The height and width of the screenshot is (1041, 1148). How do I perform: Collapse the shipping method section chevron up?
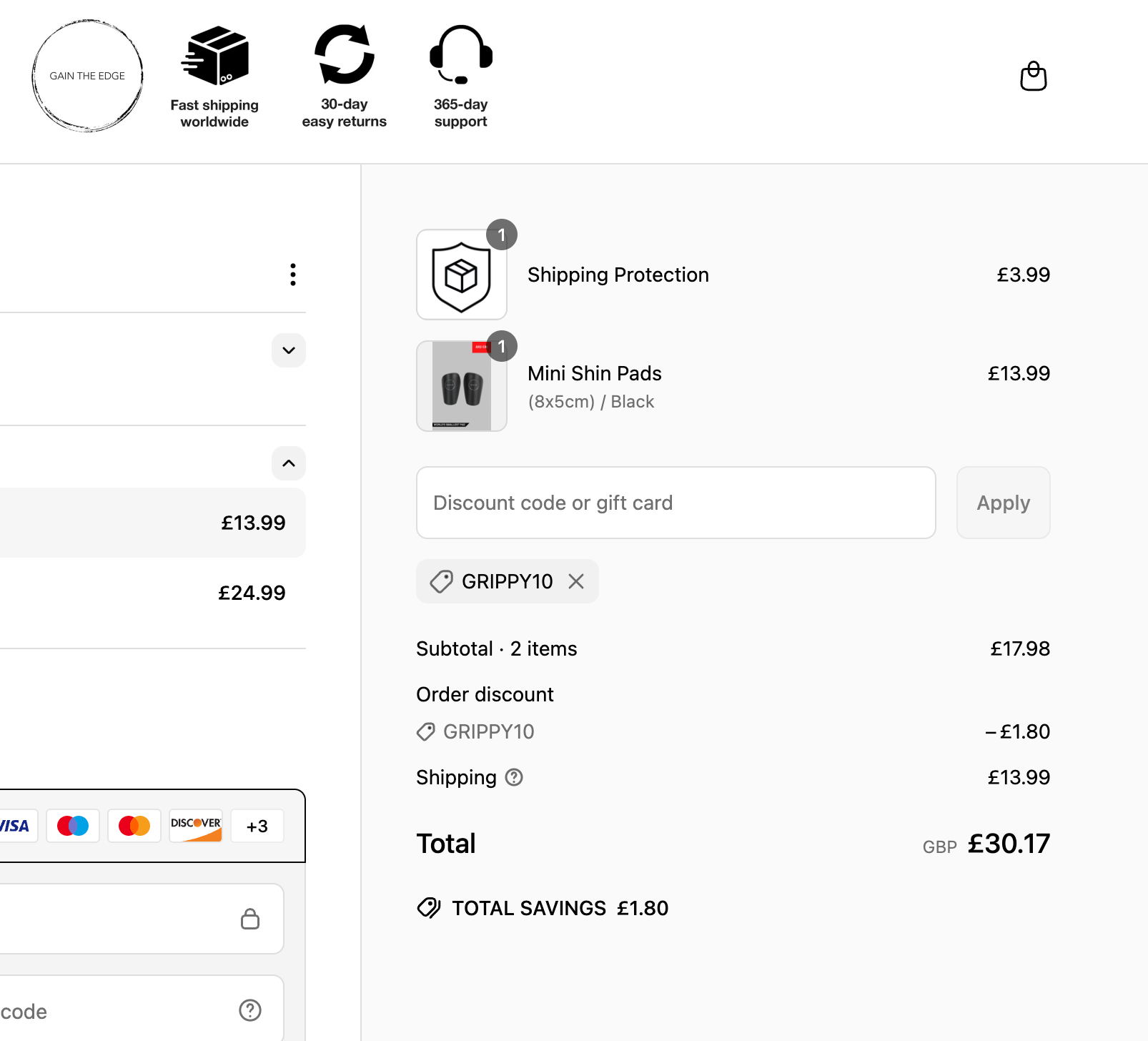(289, 463)
